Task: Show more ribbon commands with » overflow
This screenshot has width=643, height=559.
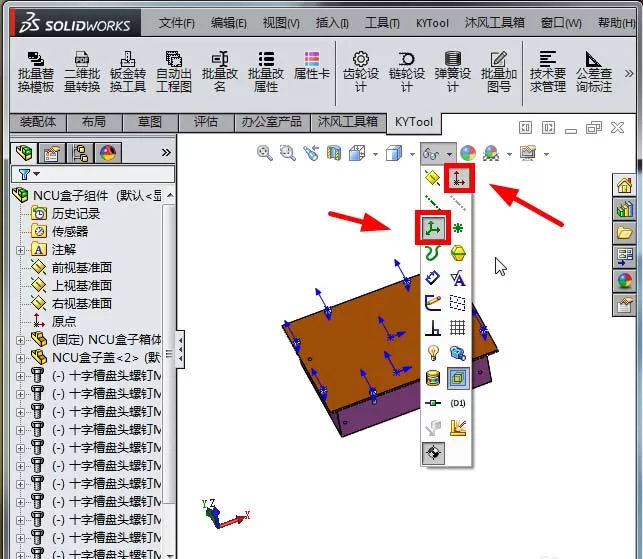Action: point(629,74)
